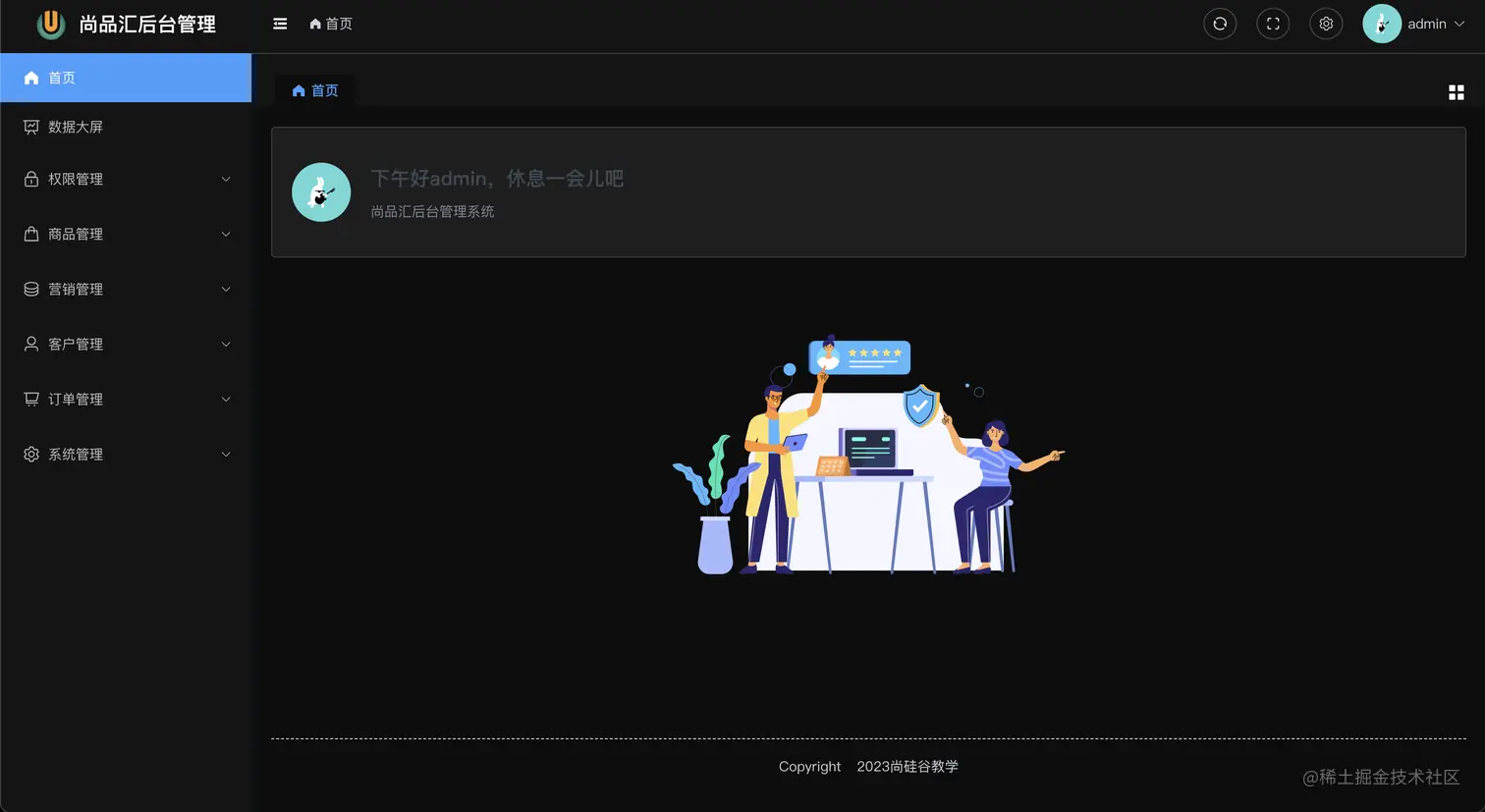Click the Copyright footer text
Viewport: 1485px width, 812px height.
tap(809, 766)
